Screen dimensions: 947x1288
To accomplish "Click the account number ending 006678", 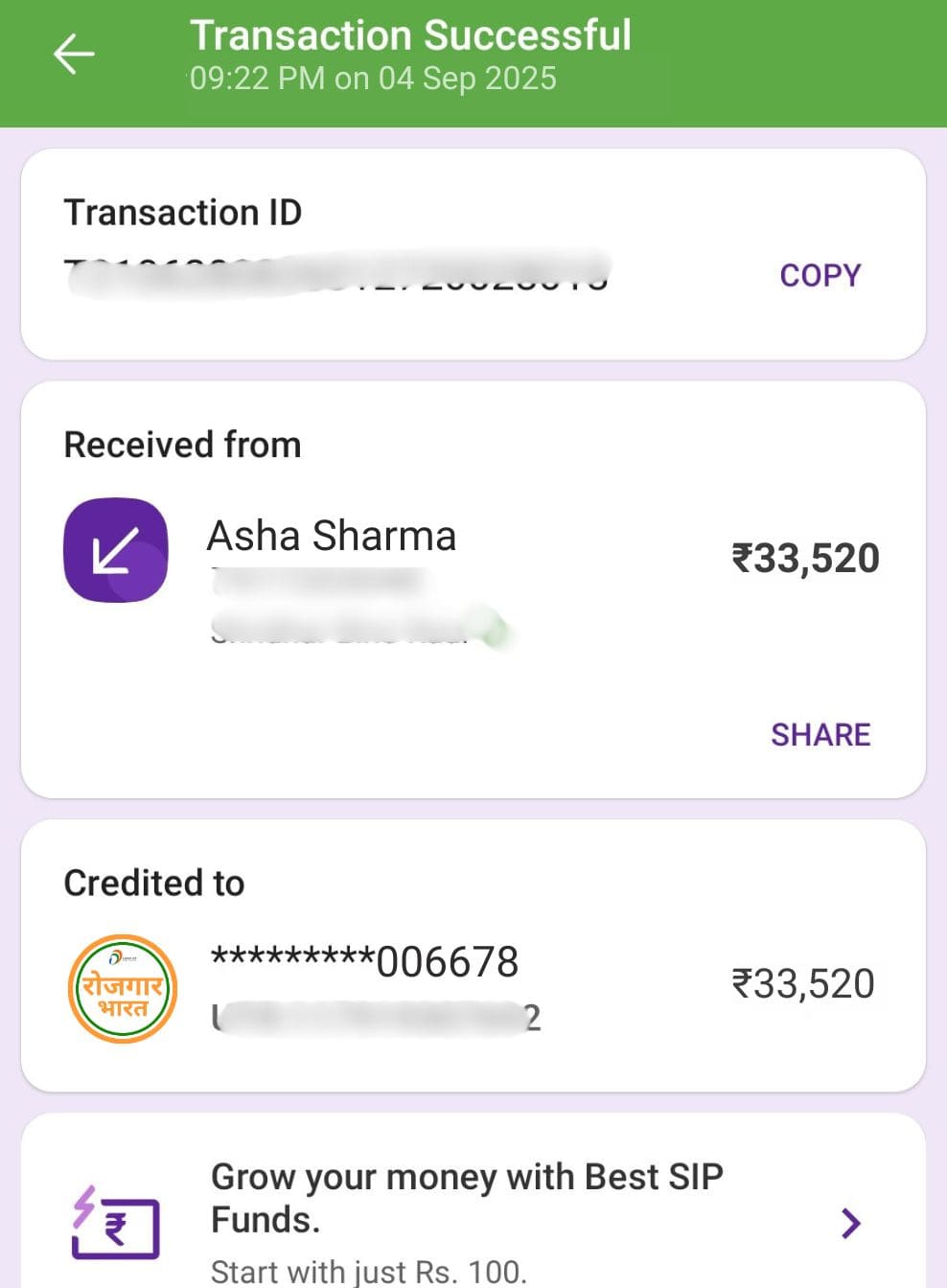I will (x=364, y=961).
